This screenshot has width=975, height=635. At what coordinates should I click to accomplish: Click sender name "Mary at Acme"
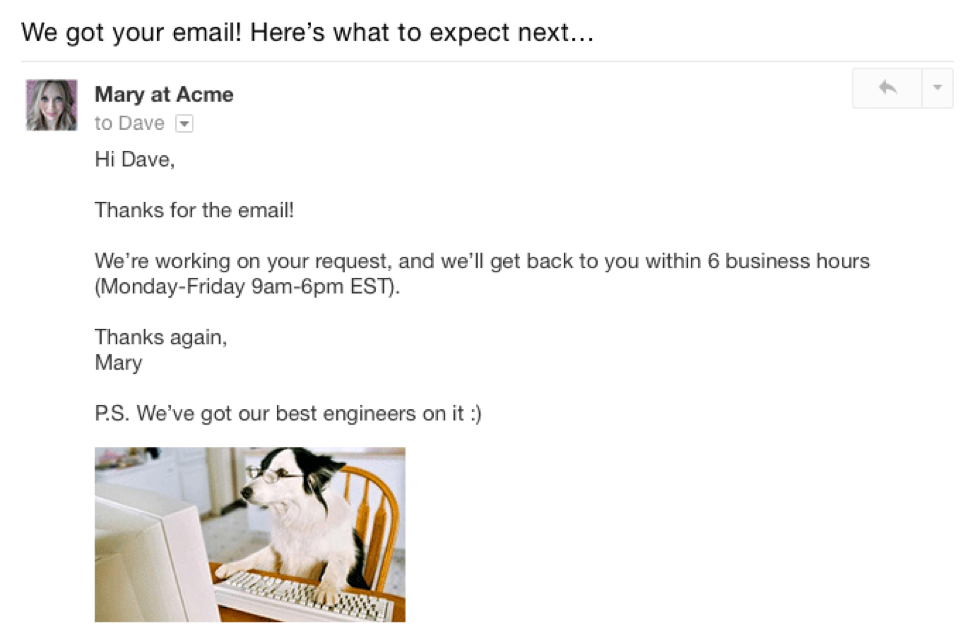[x=164, y=95]
